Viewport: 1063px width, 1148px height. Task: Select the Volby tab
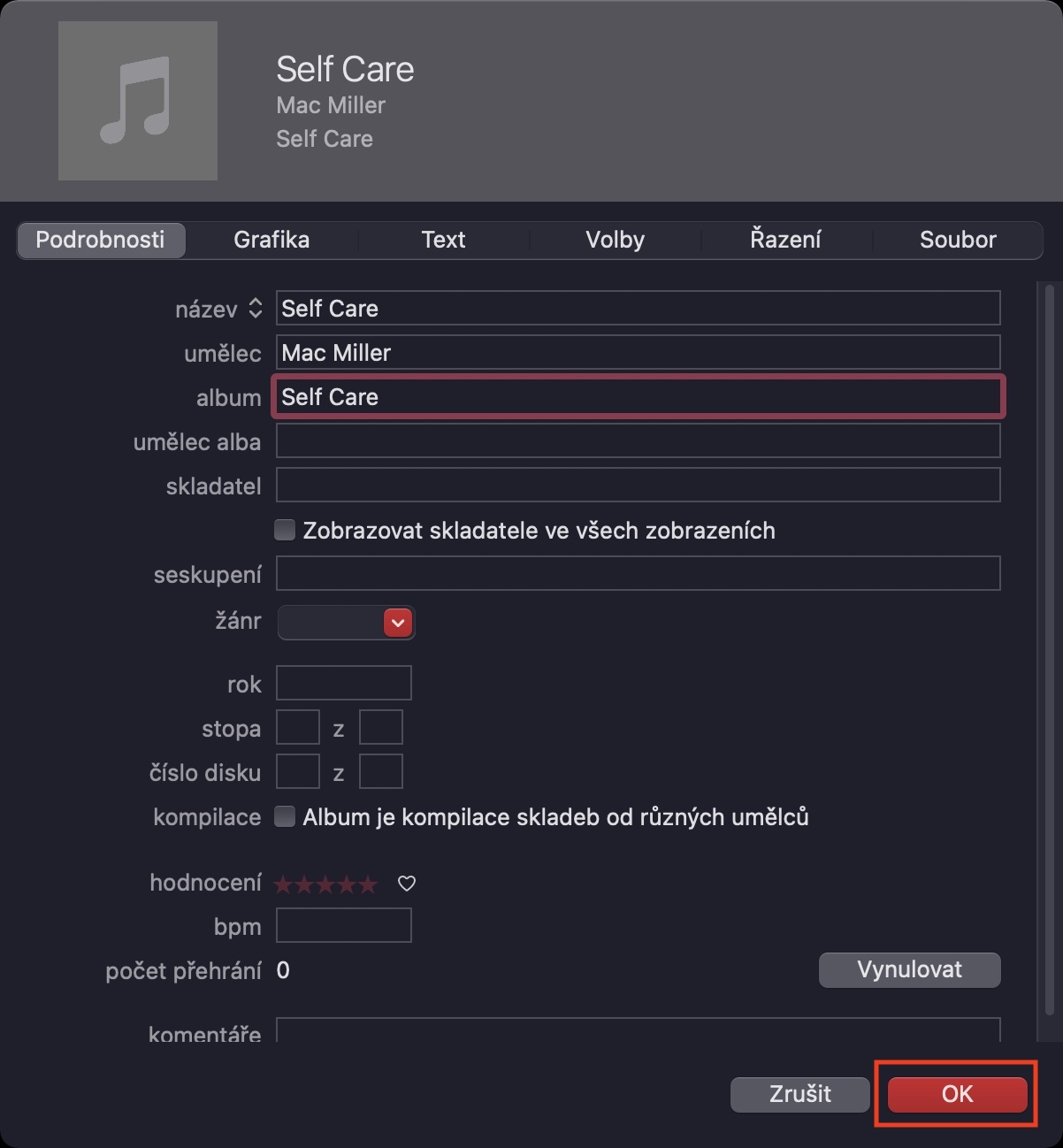coord(615,240)
